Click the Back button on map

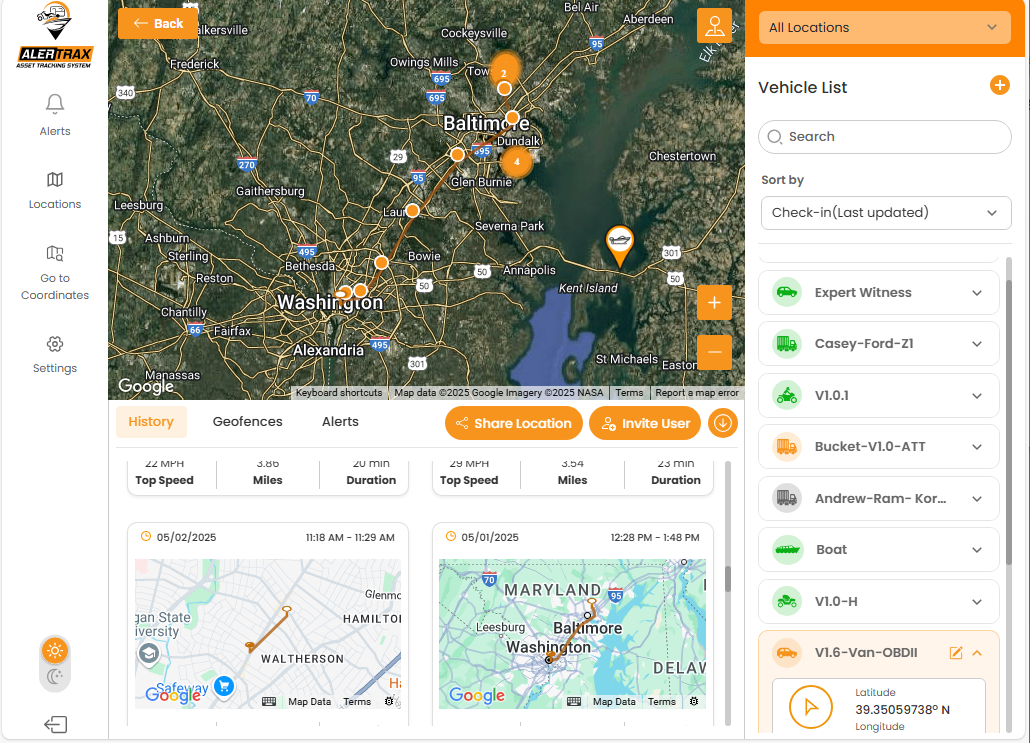click(x=158, y=23)
